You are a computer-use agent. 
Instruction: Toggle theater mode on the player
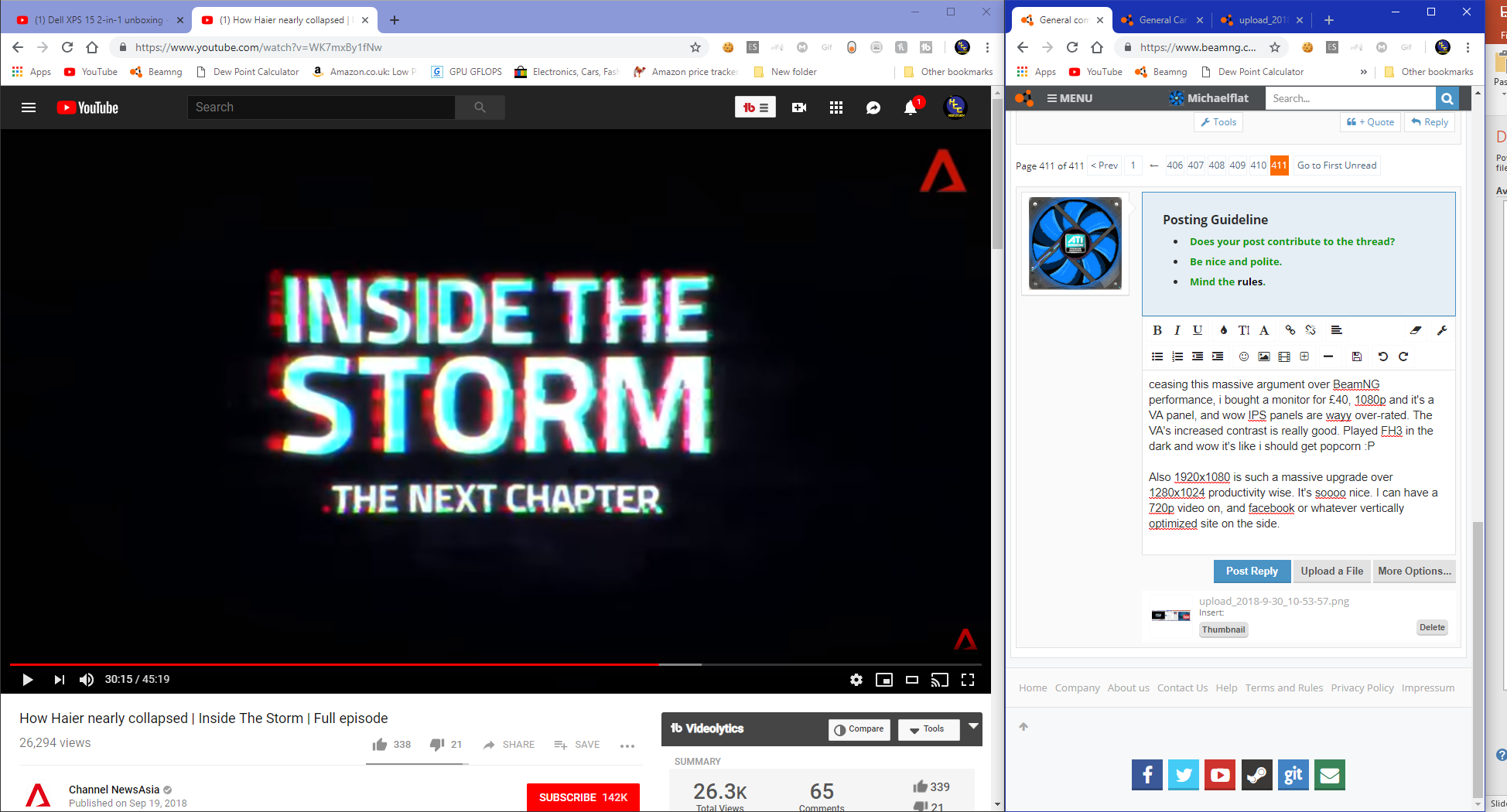click(912, 680)
